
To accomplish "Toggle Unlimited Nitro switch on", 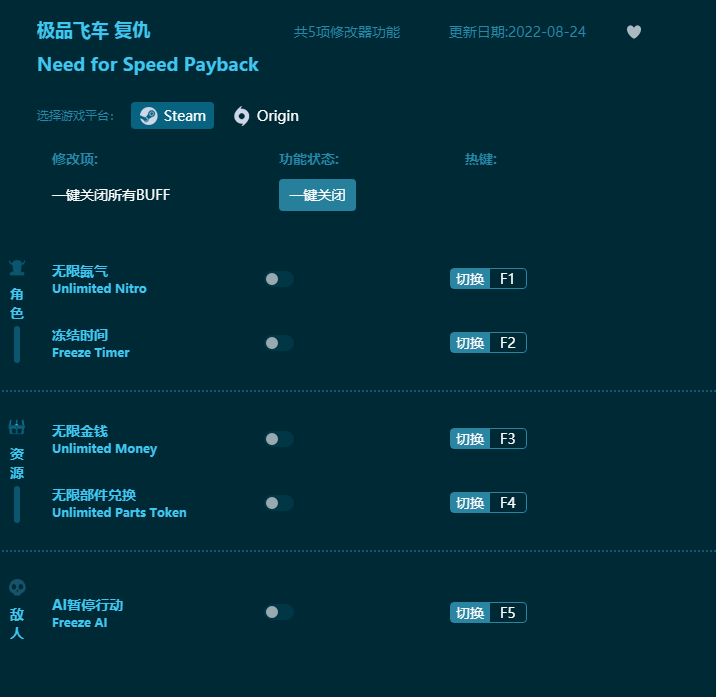I will coord(279,279).
